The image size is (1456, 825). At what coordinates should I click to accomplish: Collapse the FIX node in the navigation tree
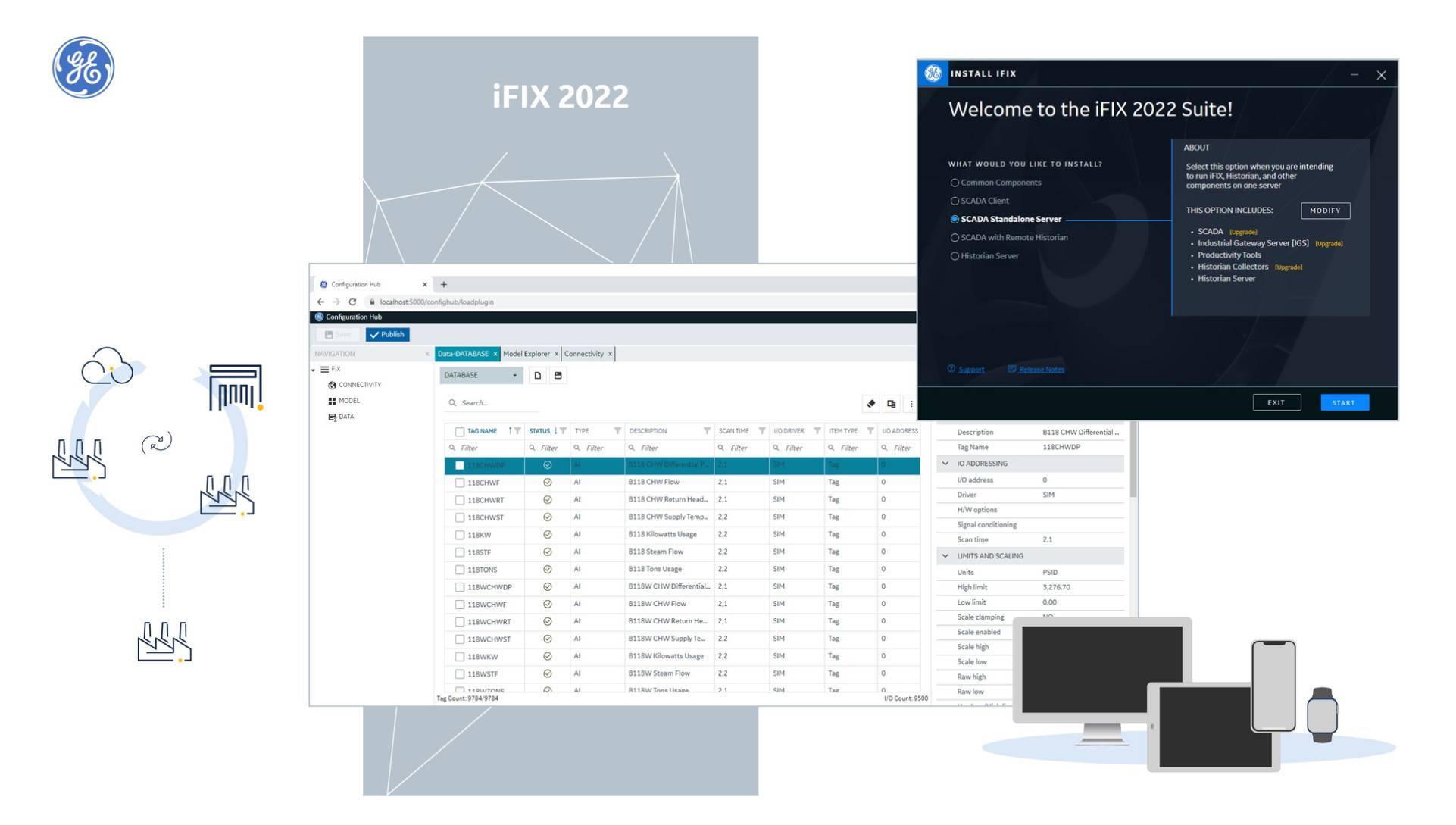[313, 370]
